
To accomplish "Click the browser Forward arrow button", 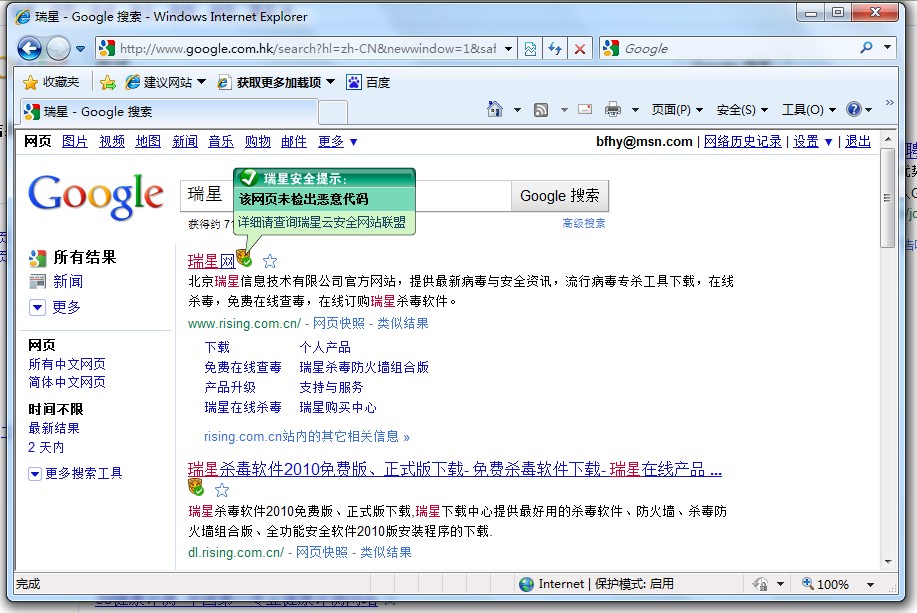I will (x=58, y=49).
